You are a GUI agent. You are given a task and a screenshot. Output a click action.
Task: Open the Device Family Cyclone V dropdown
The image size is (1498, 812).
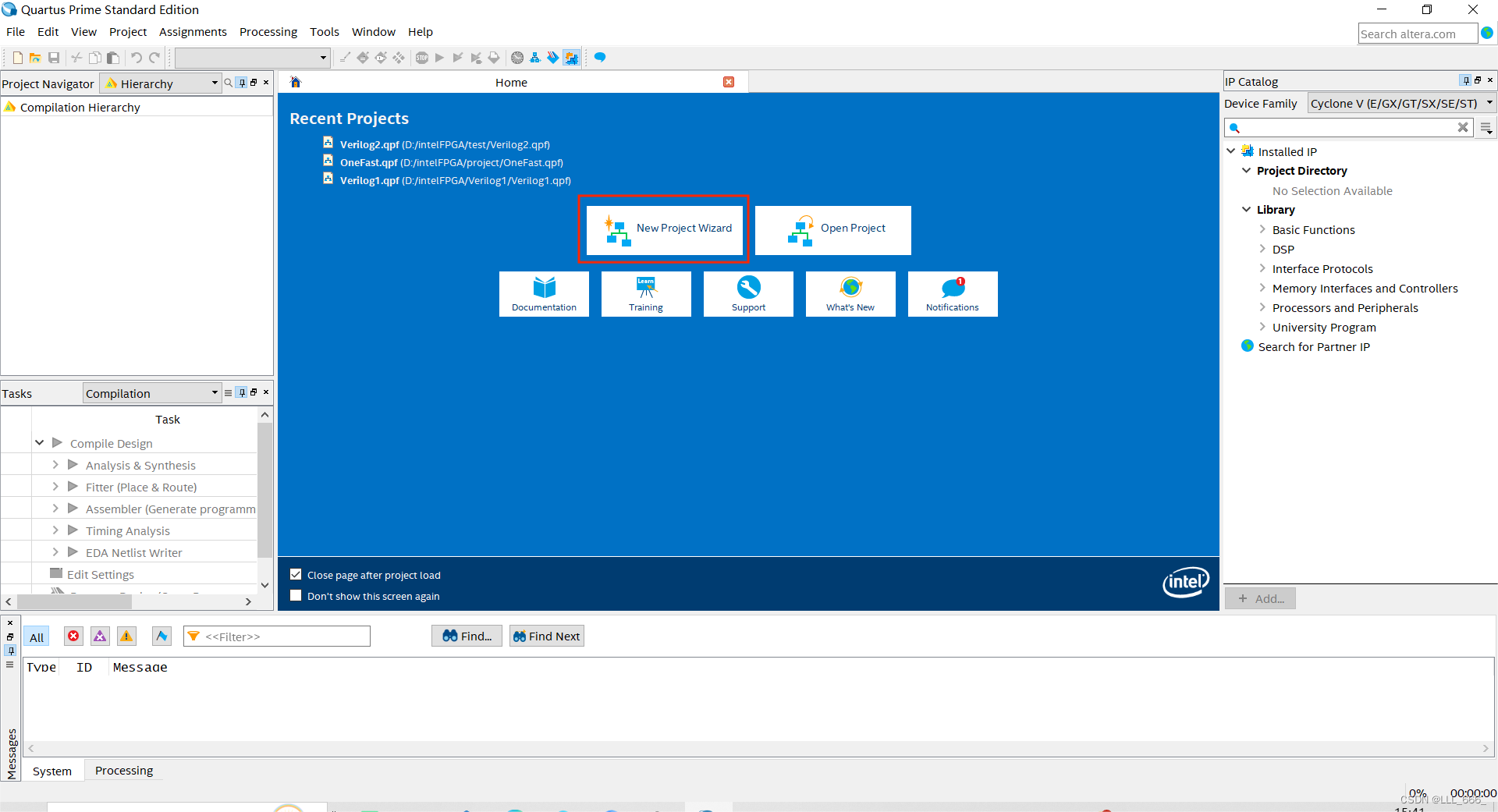click(x=1401, y=103)
